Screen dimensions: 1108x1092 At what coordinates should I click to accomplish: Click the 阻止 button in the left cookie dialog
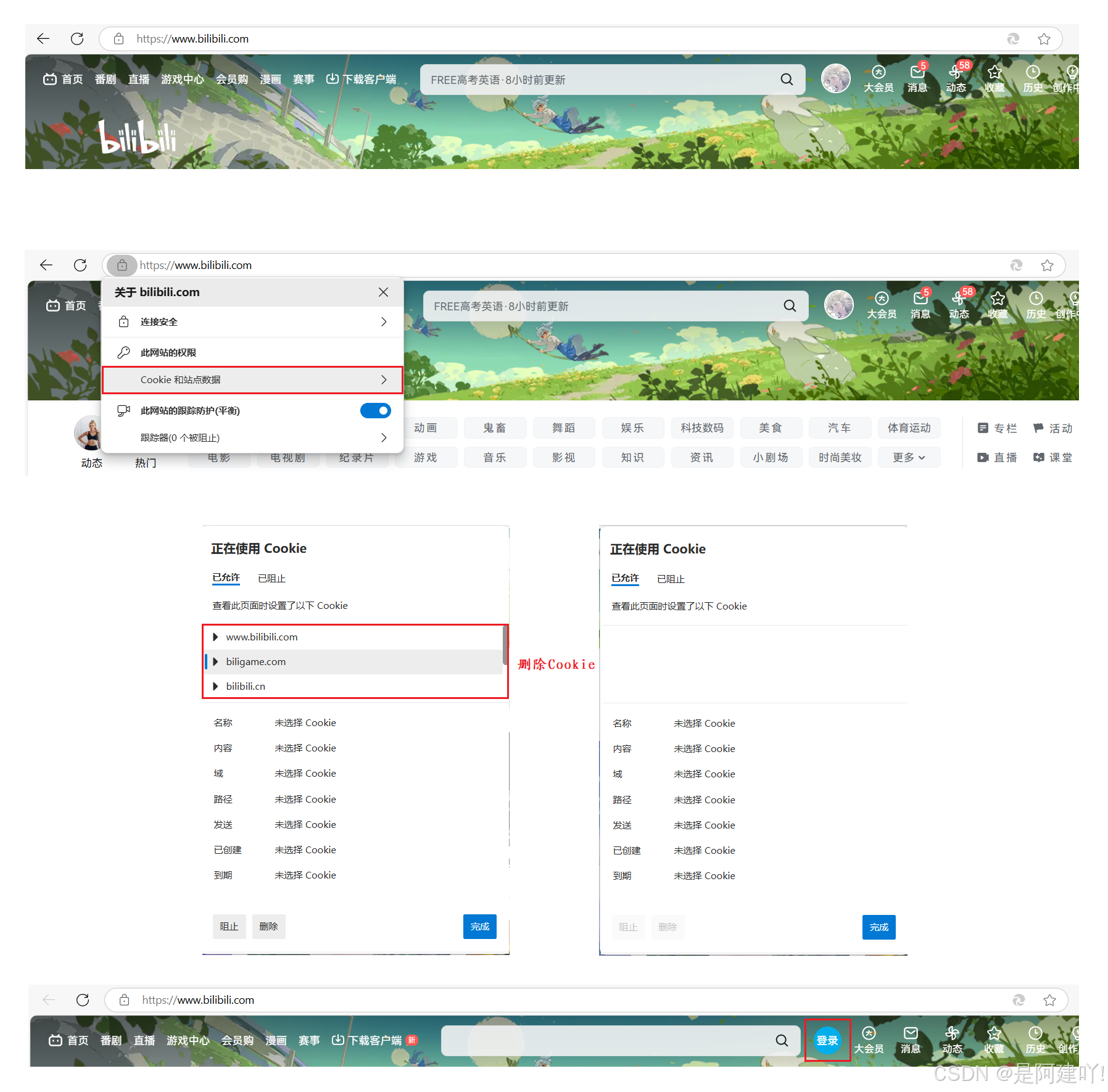pos(229,927)
